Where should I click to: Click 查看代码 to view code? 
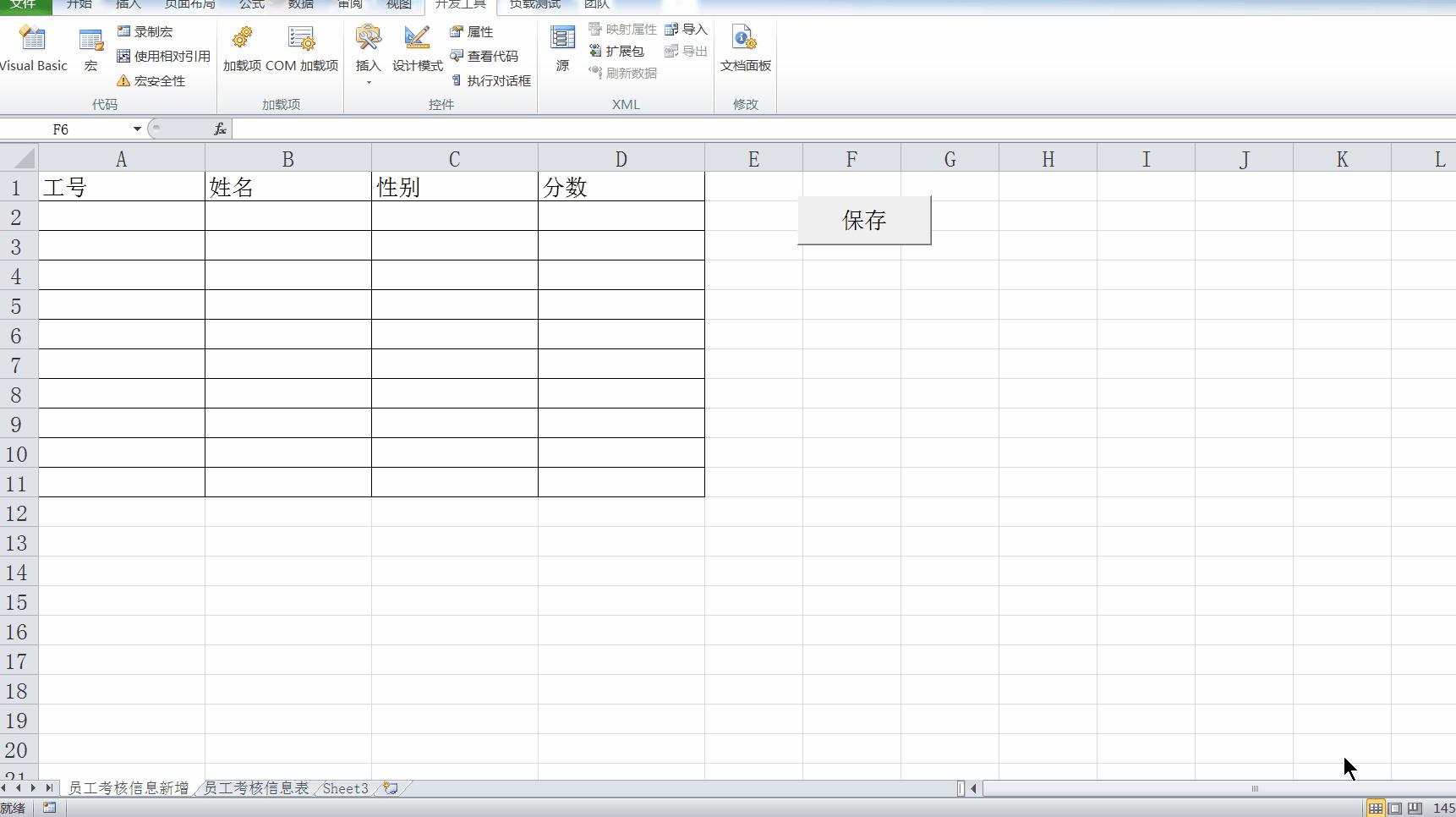pyautogui.click(x=486, y=56)
